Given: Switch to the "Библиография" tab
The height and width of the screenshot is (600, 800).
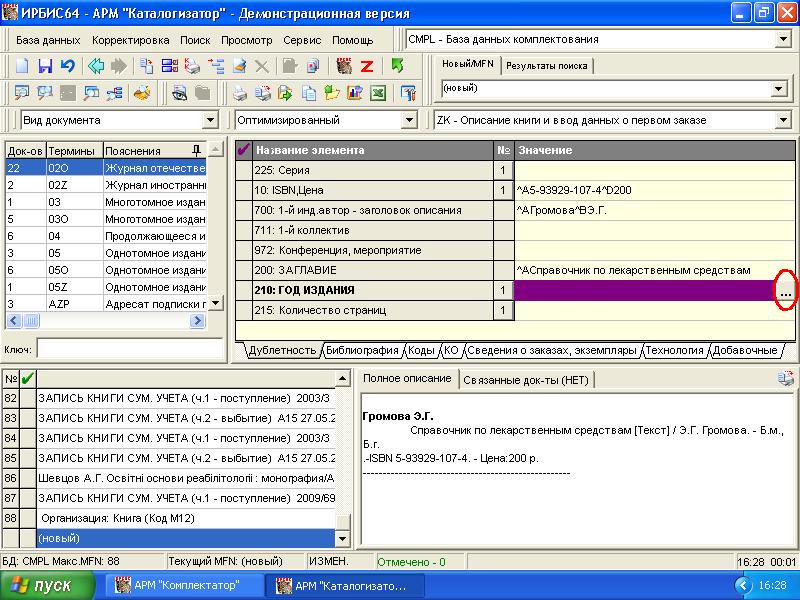Looking at the screenshot, I should 361,350.
